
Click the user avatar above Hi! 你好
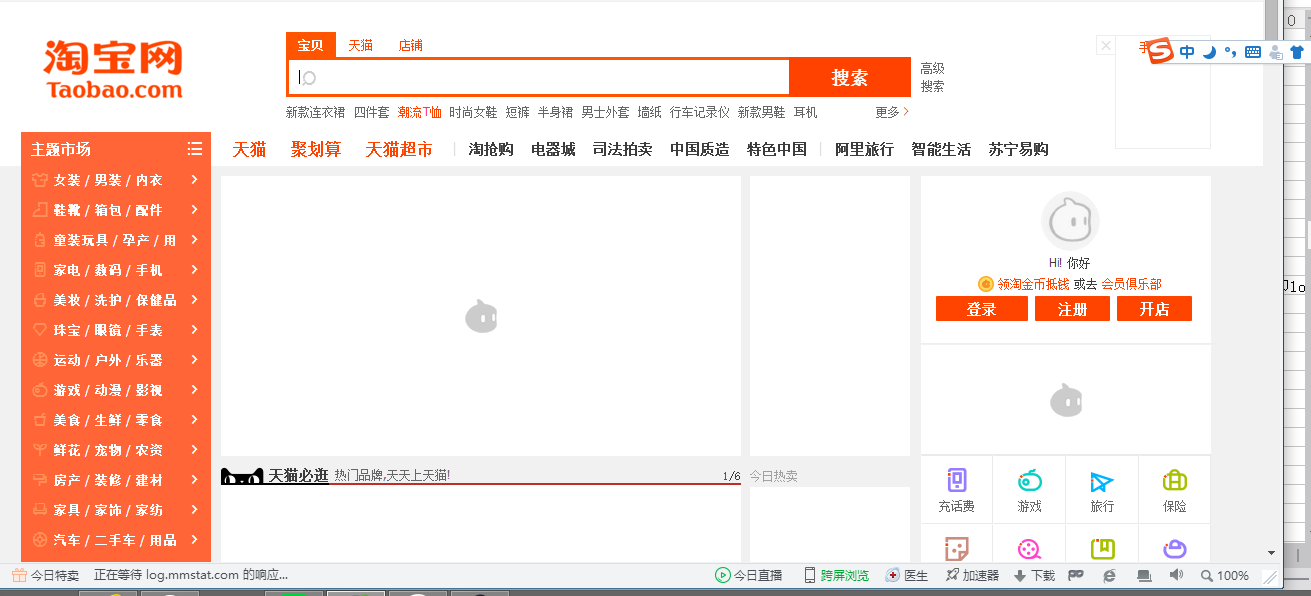[1070, 221]
